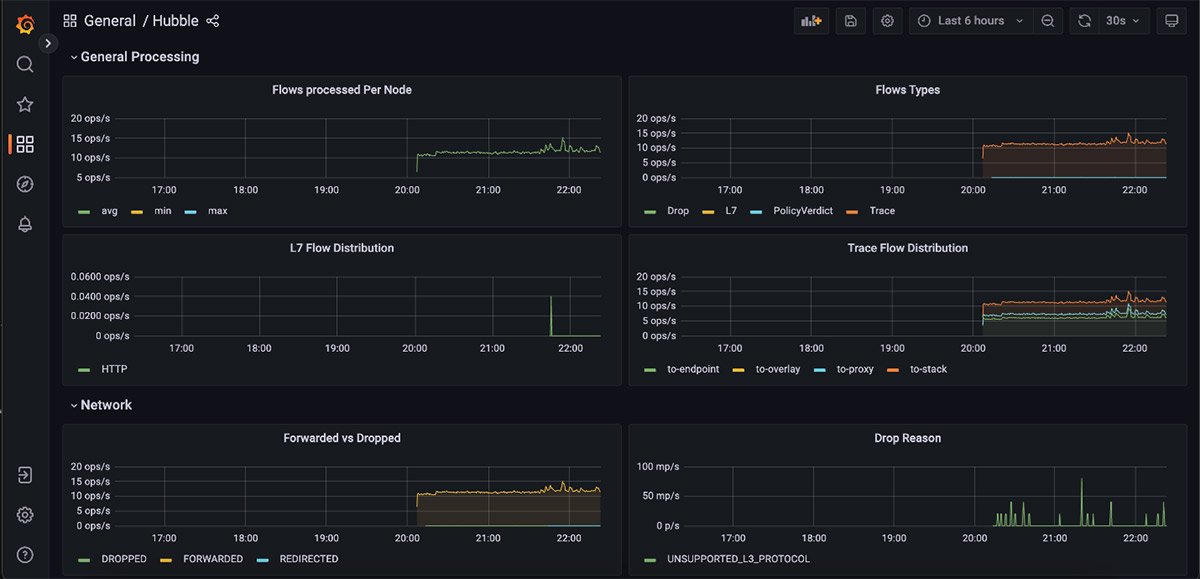This screenshot has width=1200, height=579.
Task: Open the Explore compass icon
Action: coord(25,184)
